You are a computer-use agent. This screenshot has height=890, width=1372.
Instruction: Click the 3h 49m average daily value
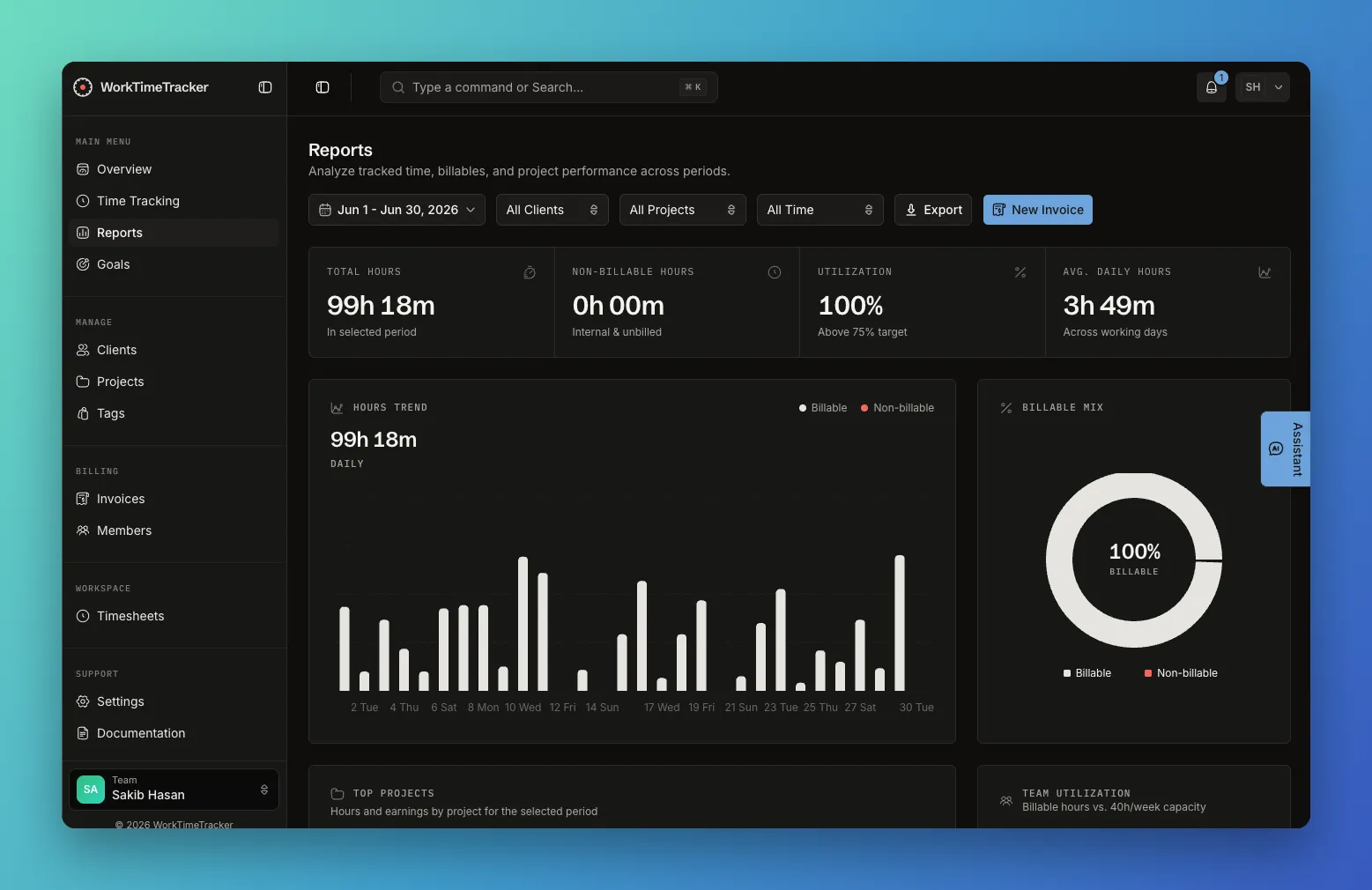[x=1109, y=306]
